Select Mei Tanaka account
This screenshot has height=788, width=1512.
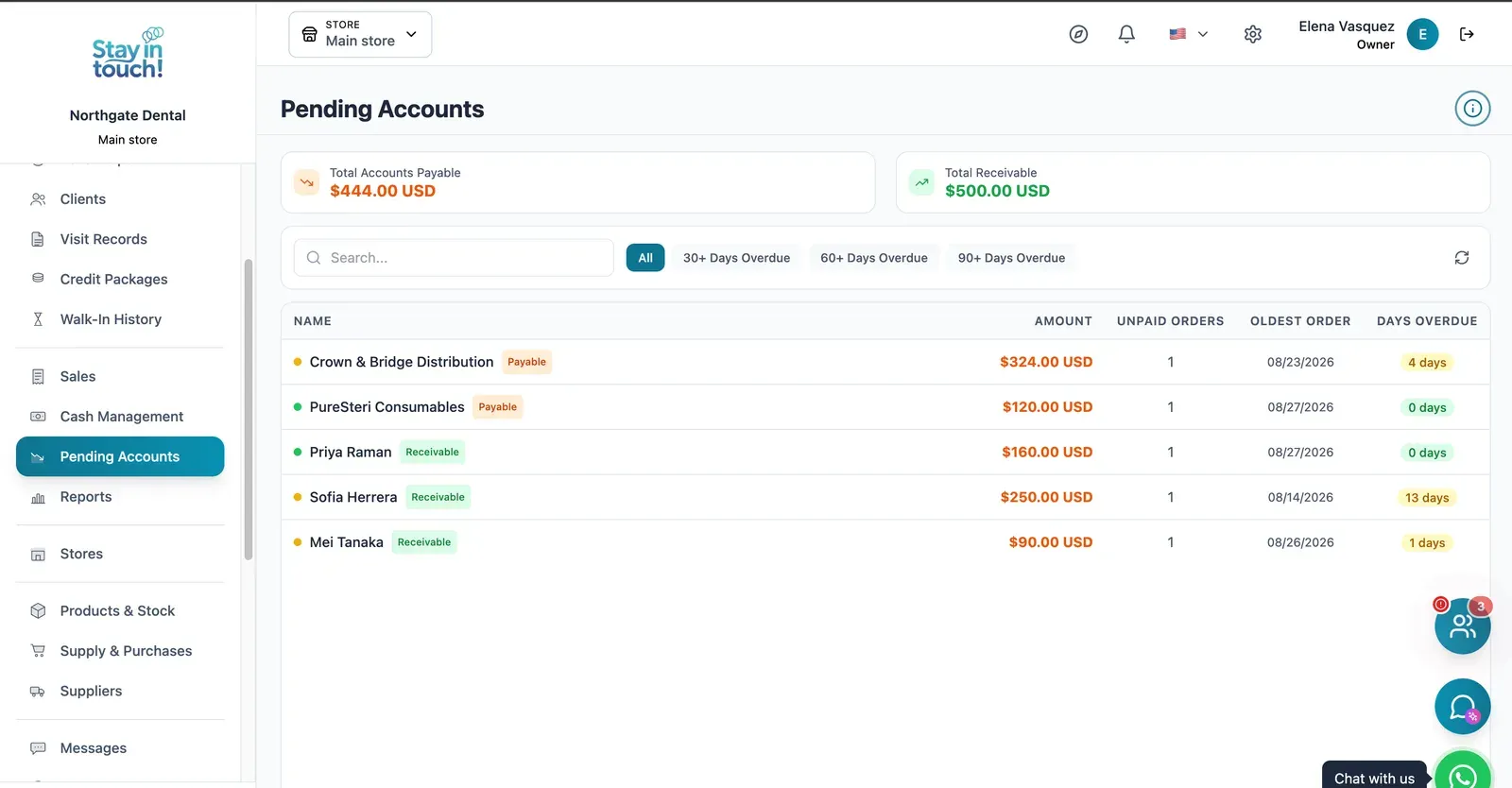pos(885,542)
